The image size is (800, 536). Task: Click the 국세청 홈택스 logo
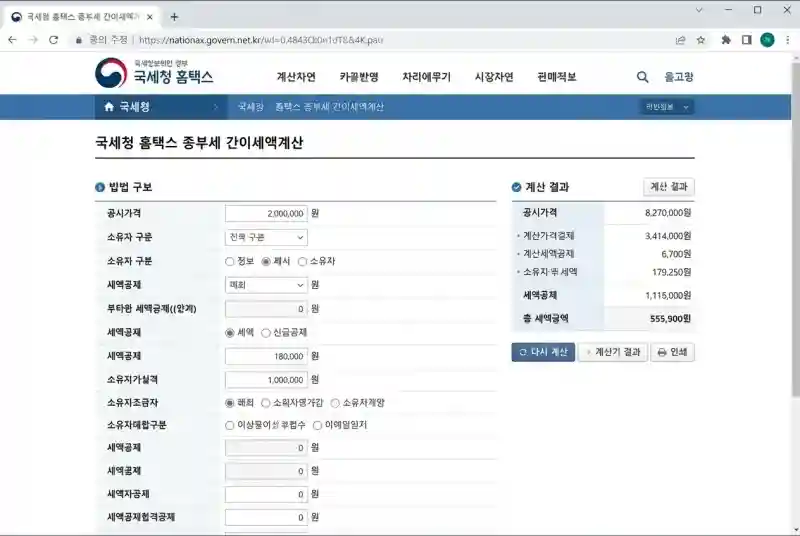154,74
